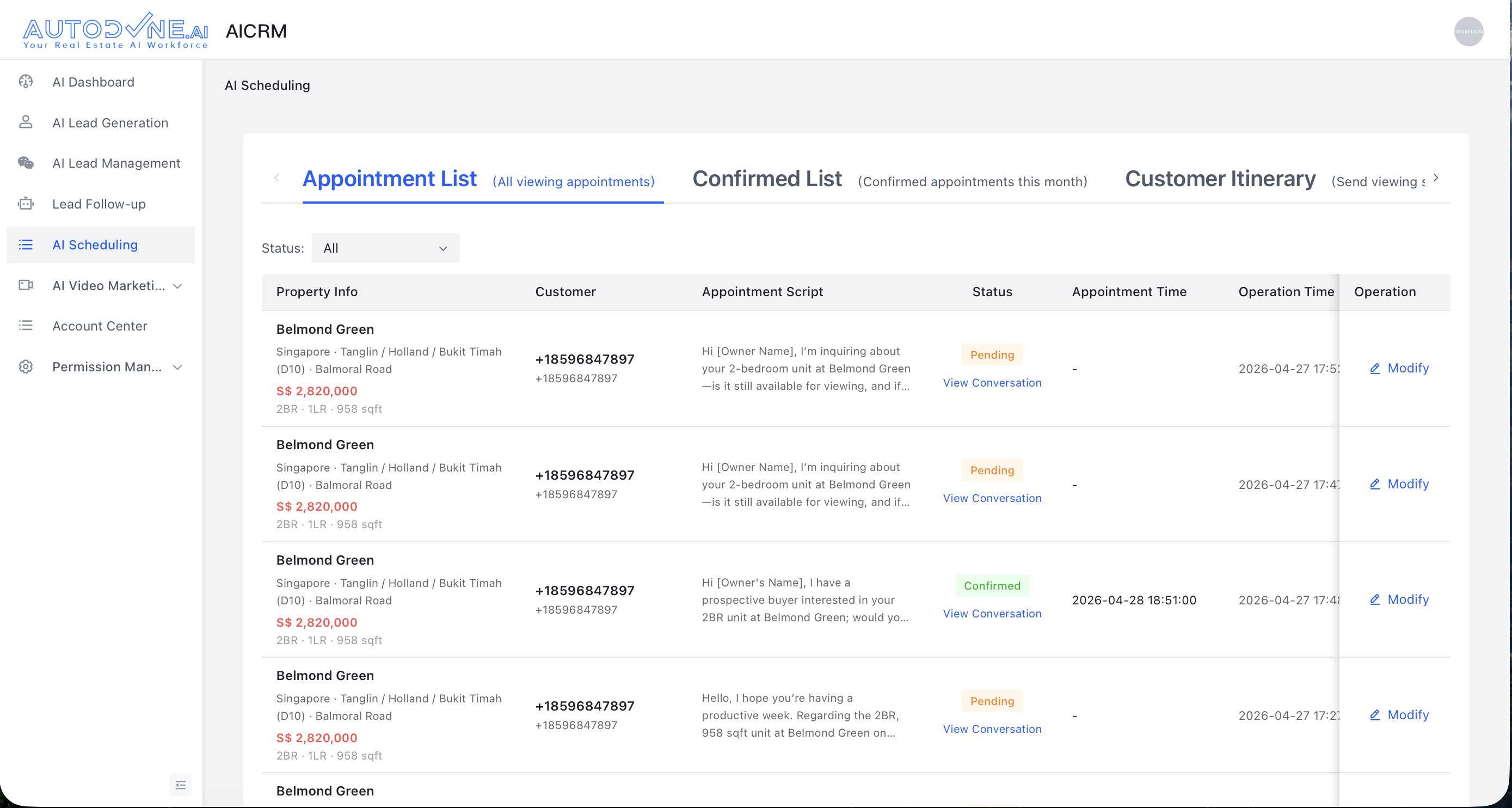This screenshot has width=1512, height=808.
Task: Click the Pending badge in the first row
Action: 992,354
